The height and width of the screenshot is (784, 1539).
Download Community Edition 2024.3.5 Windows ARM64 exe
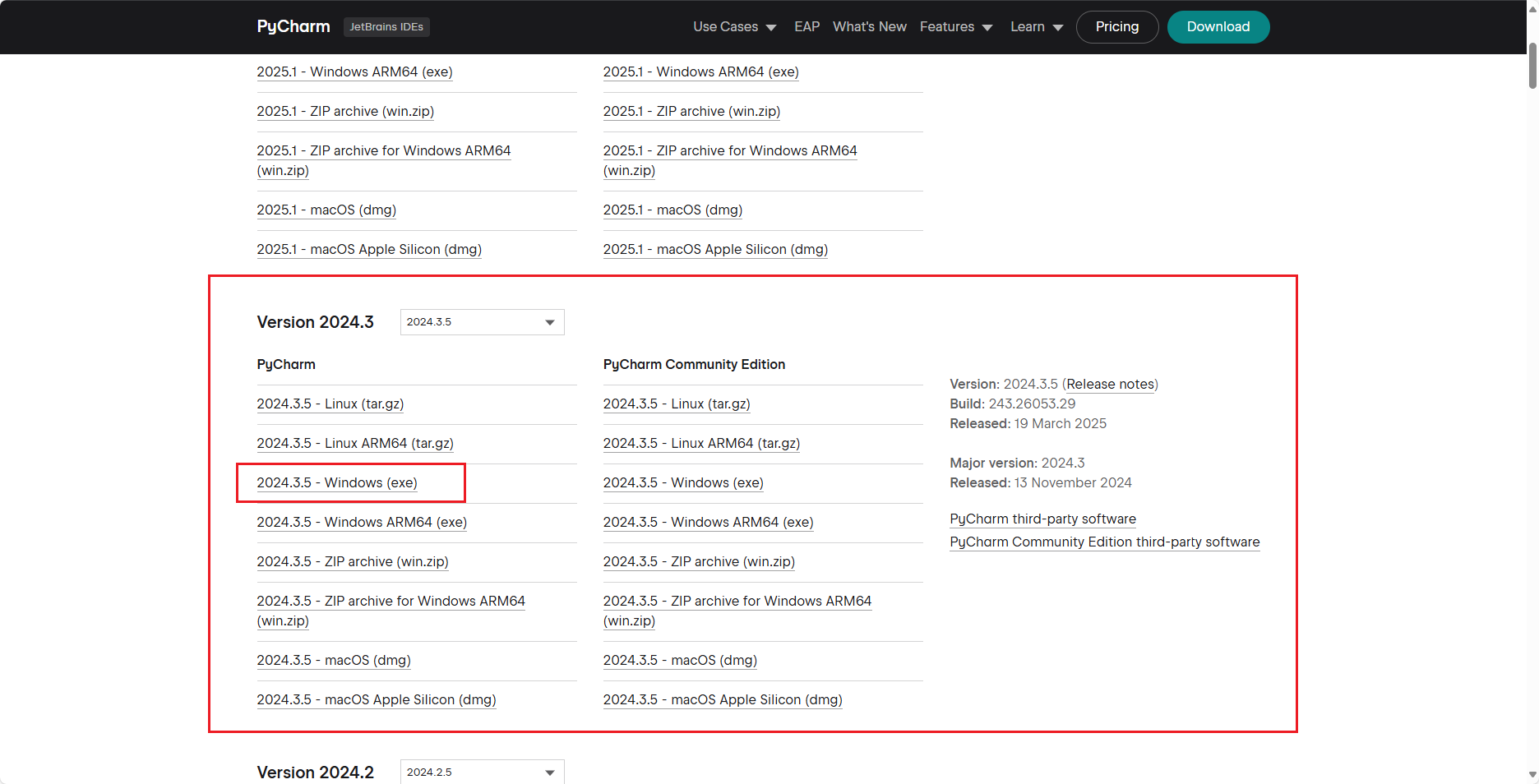tap(709, 522)
